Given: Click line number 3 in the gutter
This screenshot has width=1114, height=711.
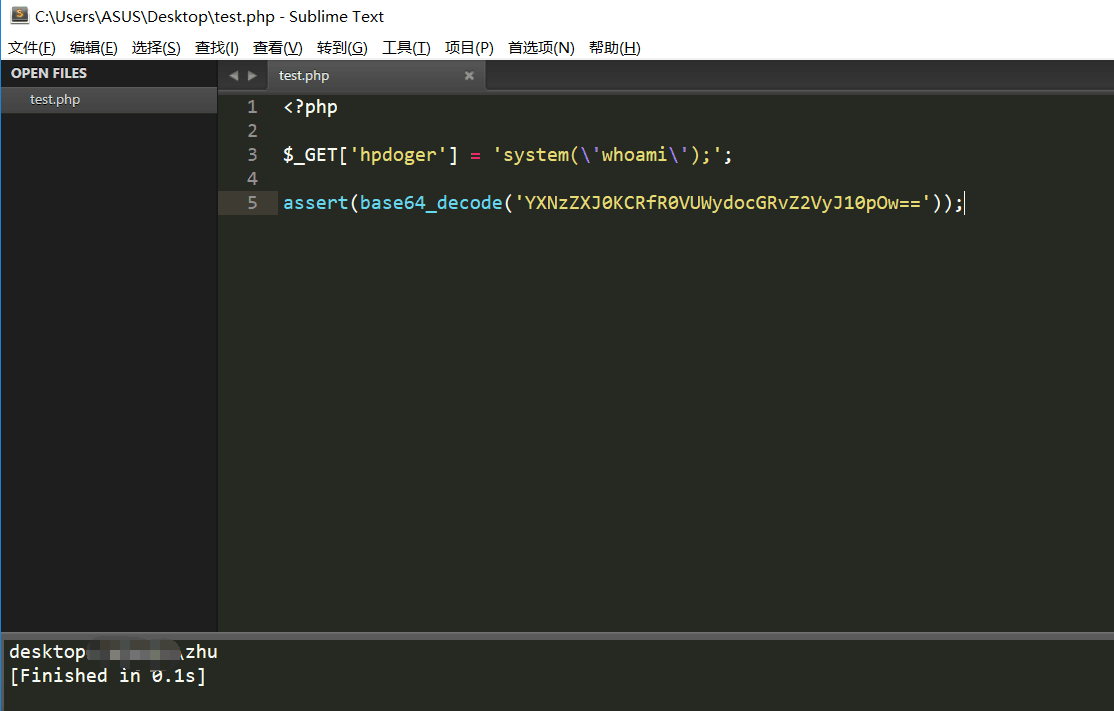Looking at the screenshot, I should 252,155.
